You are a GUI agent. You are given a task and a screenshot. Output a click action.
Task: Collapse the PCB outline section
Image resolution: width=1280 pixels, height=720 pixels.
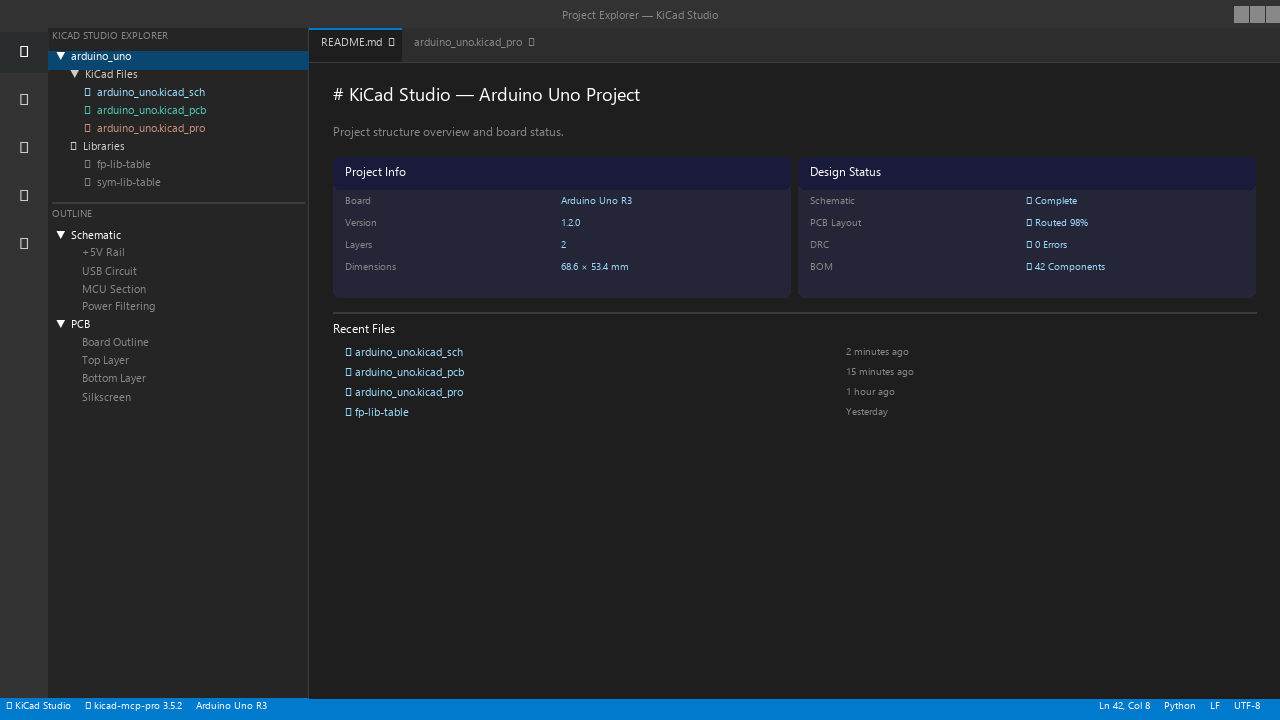[61, 324]
